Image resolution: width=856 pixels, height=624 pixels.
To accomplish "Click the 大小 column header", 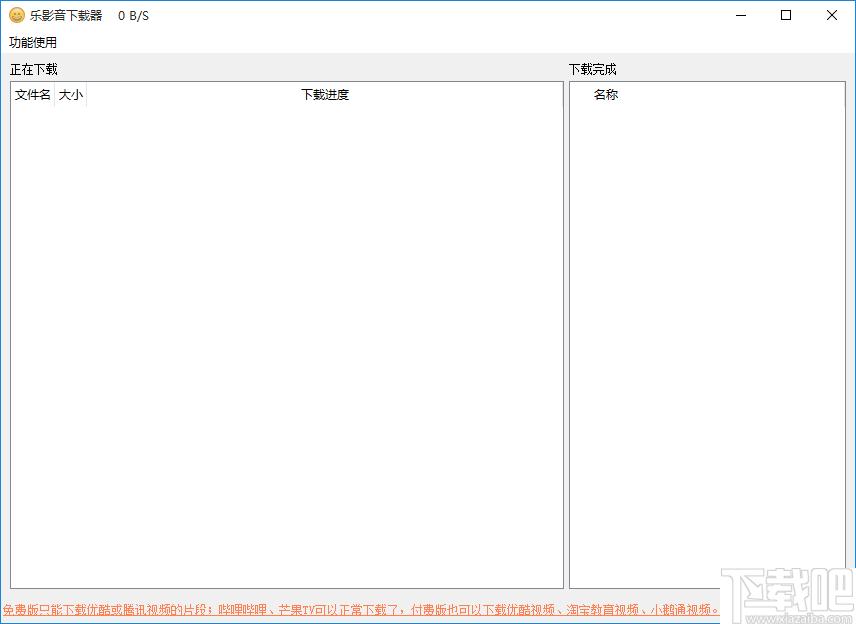I will 70,95.
